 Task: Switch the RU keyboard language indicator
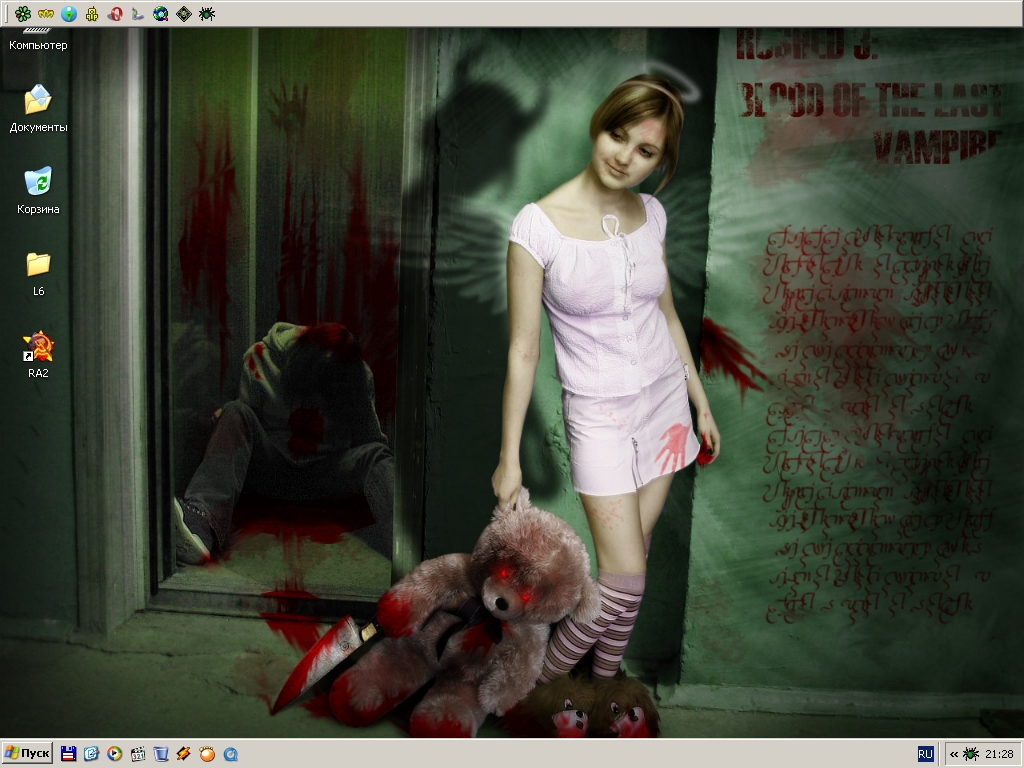pyautogui.click(x=925, y=754)
